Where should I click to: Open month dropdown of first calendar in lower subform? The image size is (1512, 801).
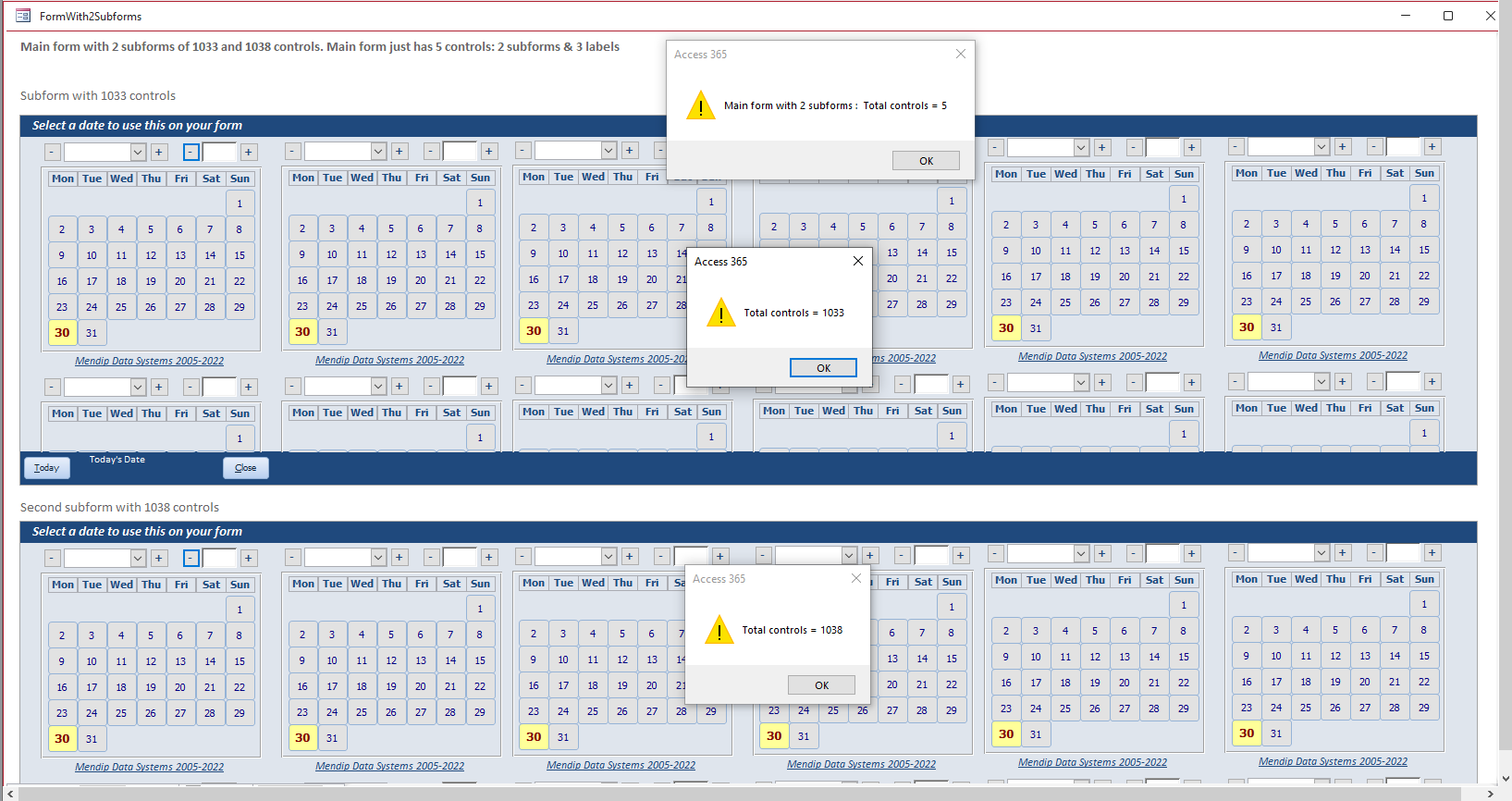138,558
